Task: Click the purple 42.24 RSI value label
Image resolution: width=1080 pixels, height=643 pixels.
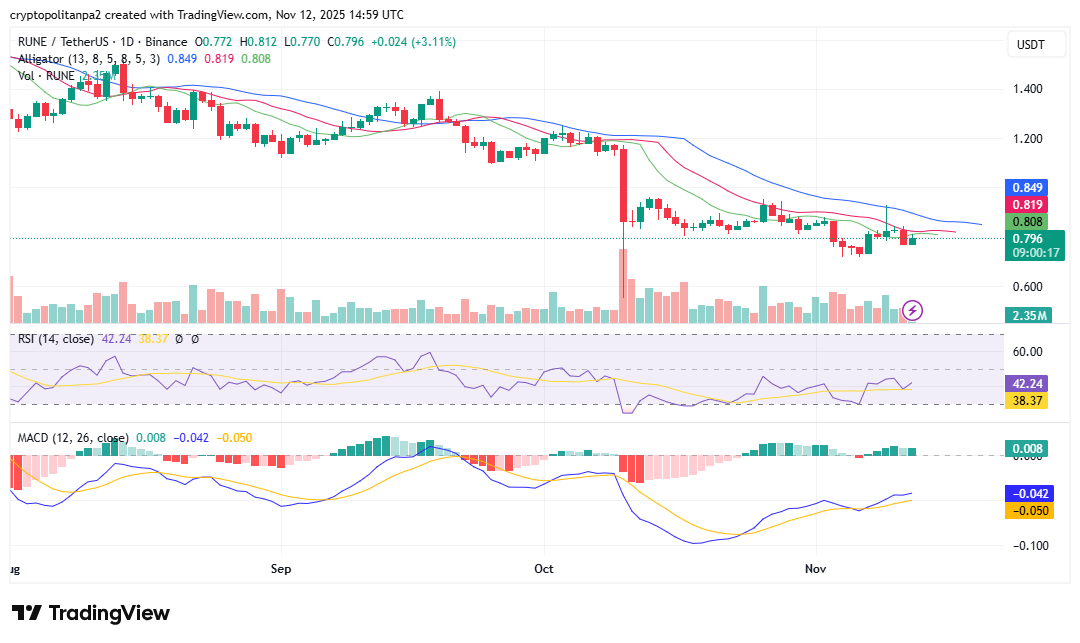Action: pos(1027,384)
